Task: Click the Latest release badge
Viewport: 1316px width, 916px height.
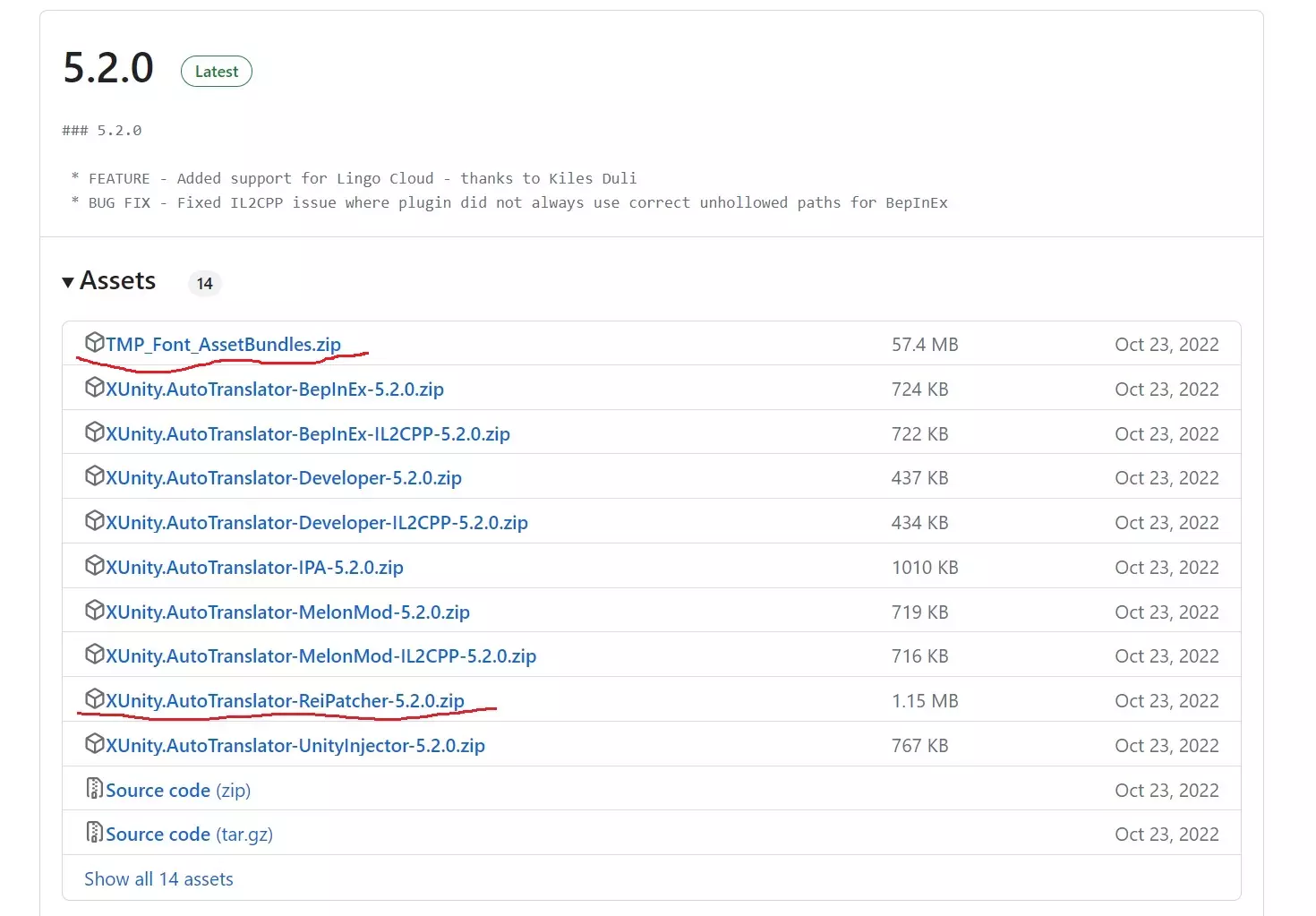Action: 217,72
